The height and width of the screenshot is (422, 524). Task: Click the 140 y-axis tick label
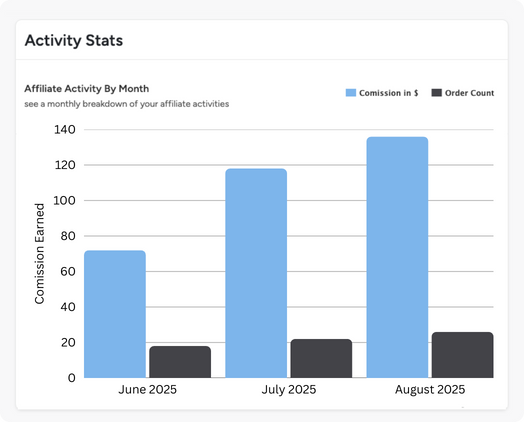pyautogui.click(x=65, y=130)
